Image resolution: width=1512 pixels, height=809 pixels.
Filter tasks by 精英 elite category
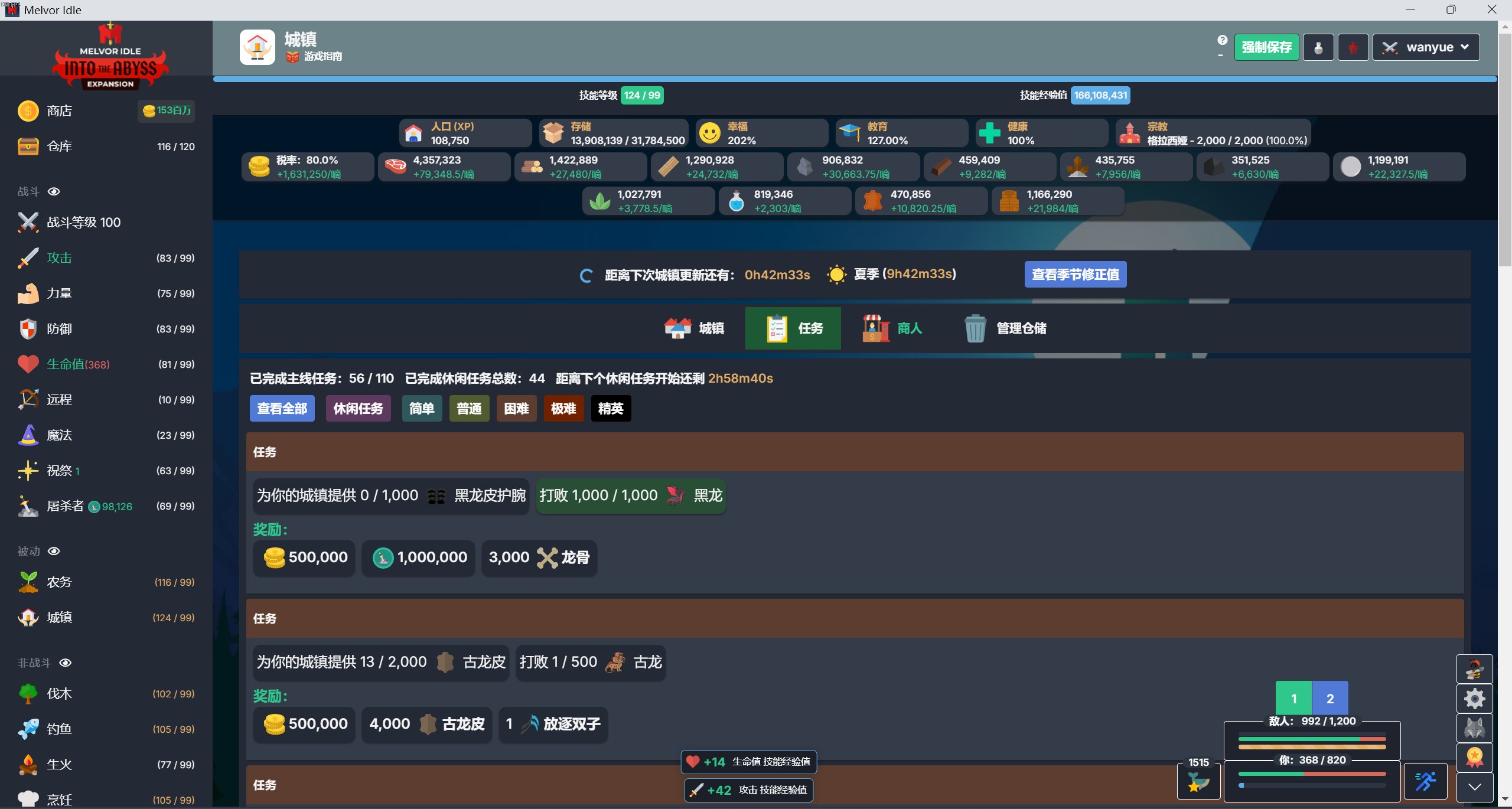611,409
